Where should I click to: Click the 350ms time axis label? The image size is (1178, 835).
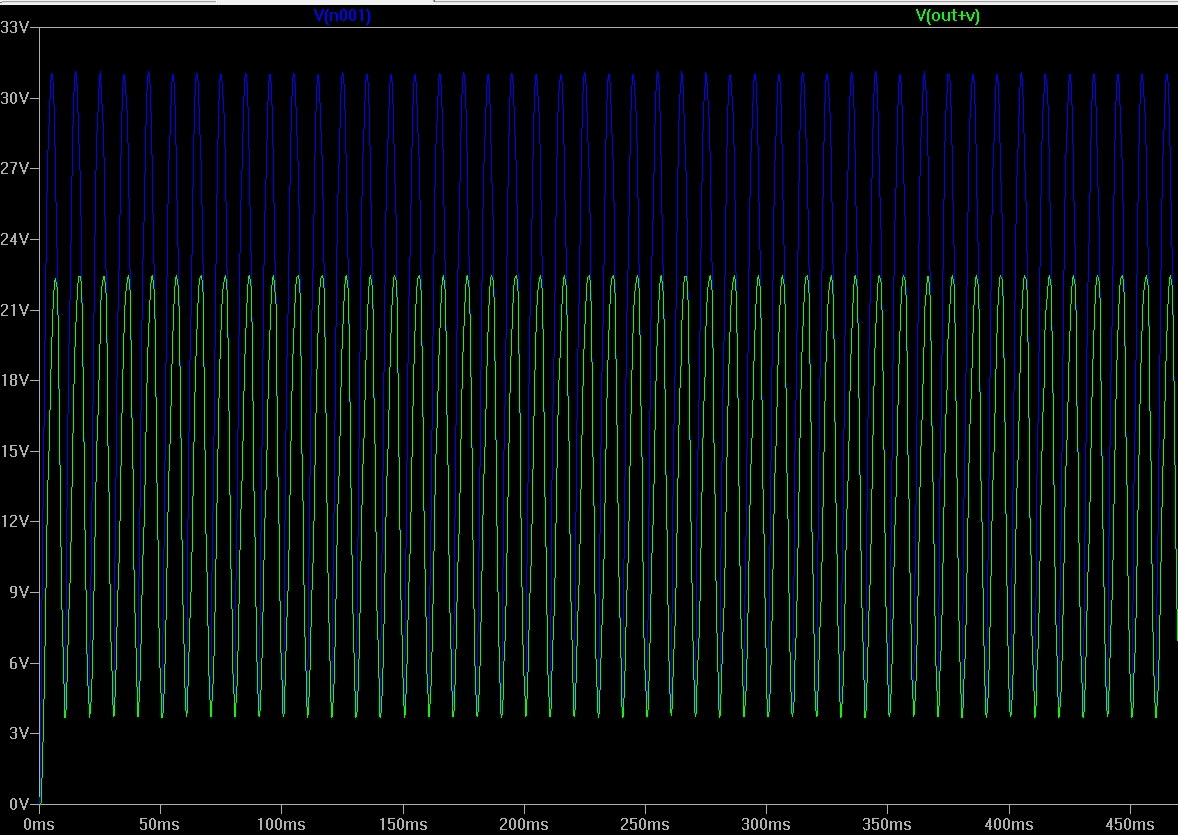887,824
